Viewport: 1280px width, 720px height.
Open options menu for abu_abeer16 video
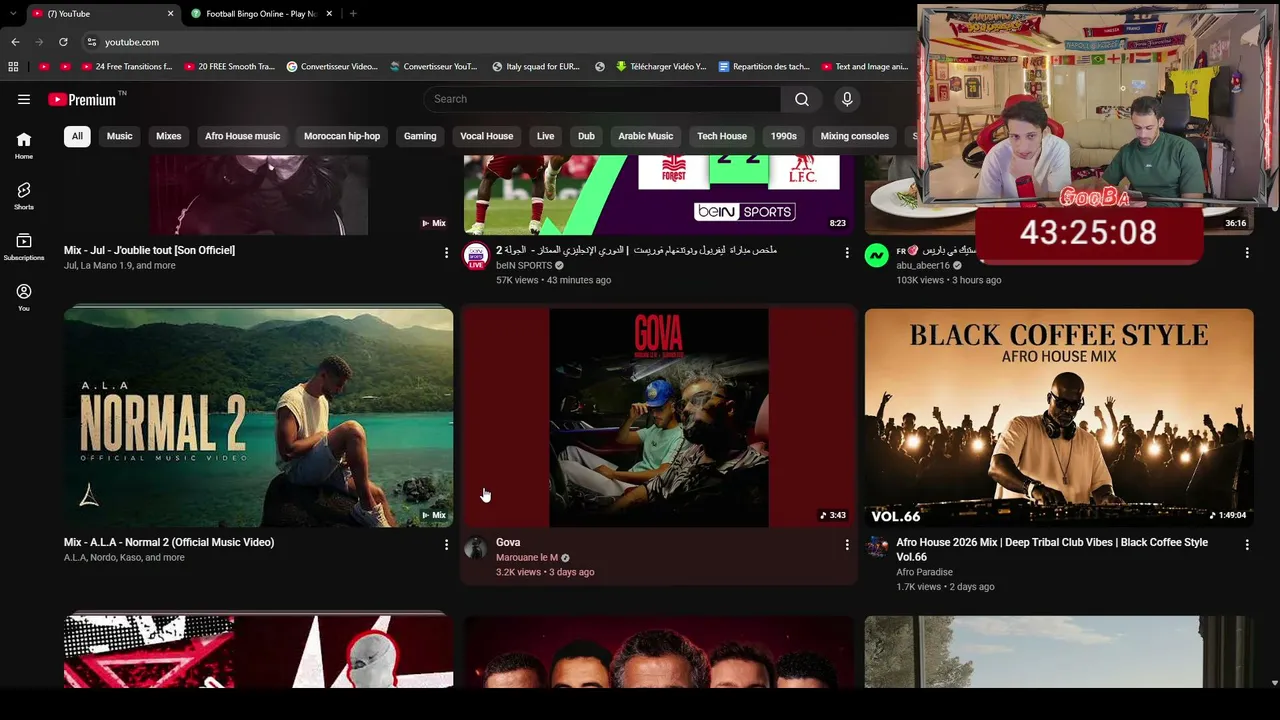(x=1247, y=253)
